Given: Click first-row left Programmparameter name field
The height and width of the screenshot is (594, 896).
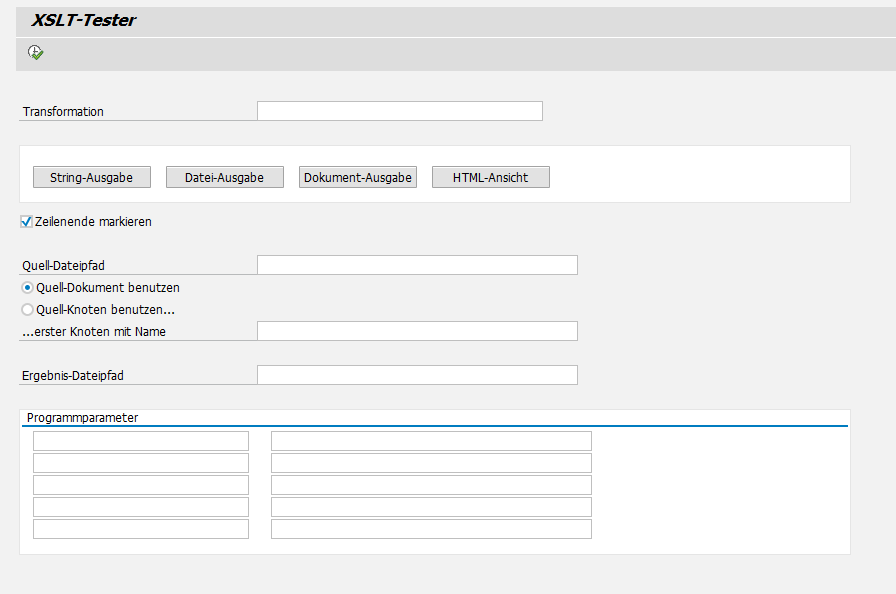Looking at the screenshot, I should coord(141,441).
